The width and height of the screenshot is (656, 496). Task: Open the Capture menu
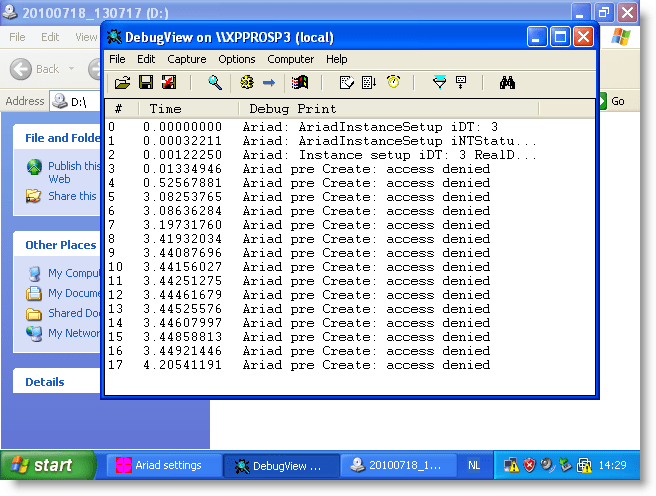[x=187, y=59]
